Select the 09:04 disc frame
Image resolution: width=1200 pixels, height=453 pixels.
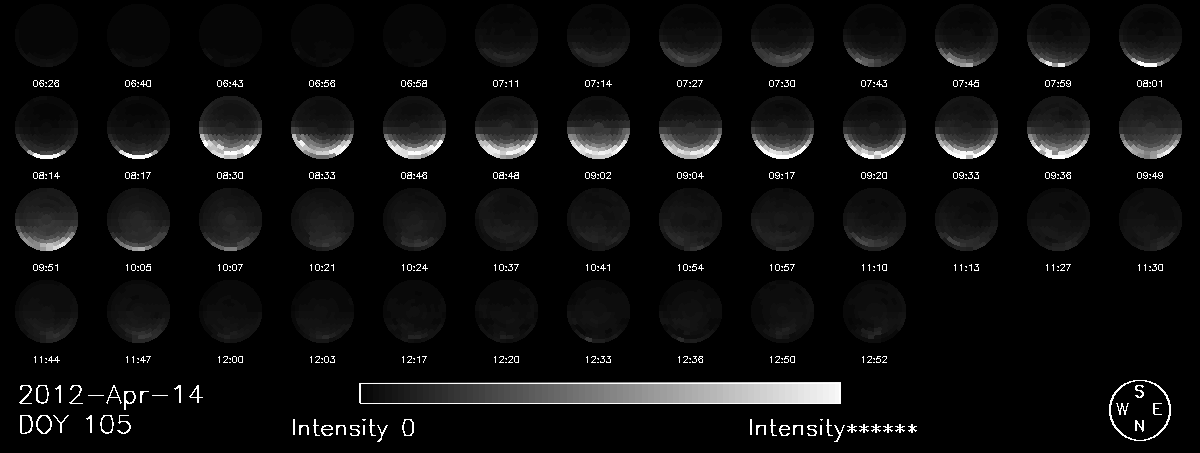click(691, 129)
